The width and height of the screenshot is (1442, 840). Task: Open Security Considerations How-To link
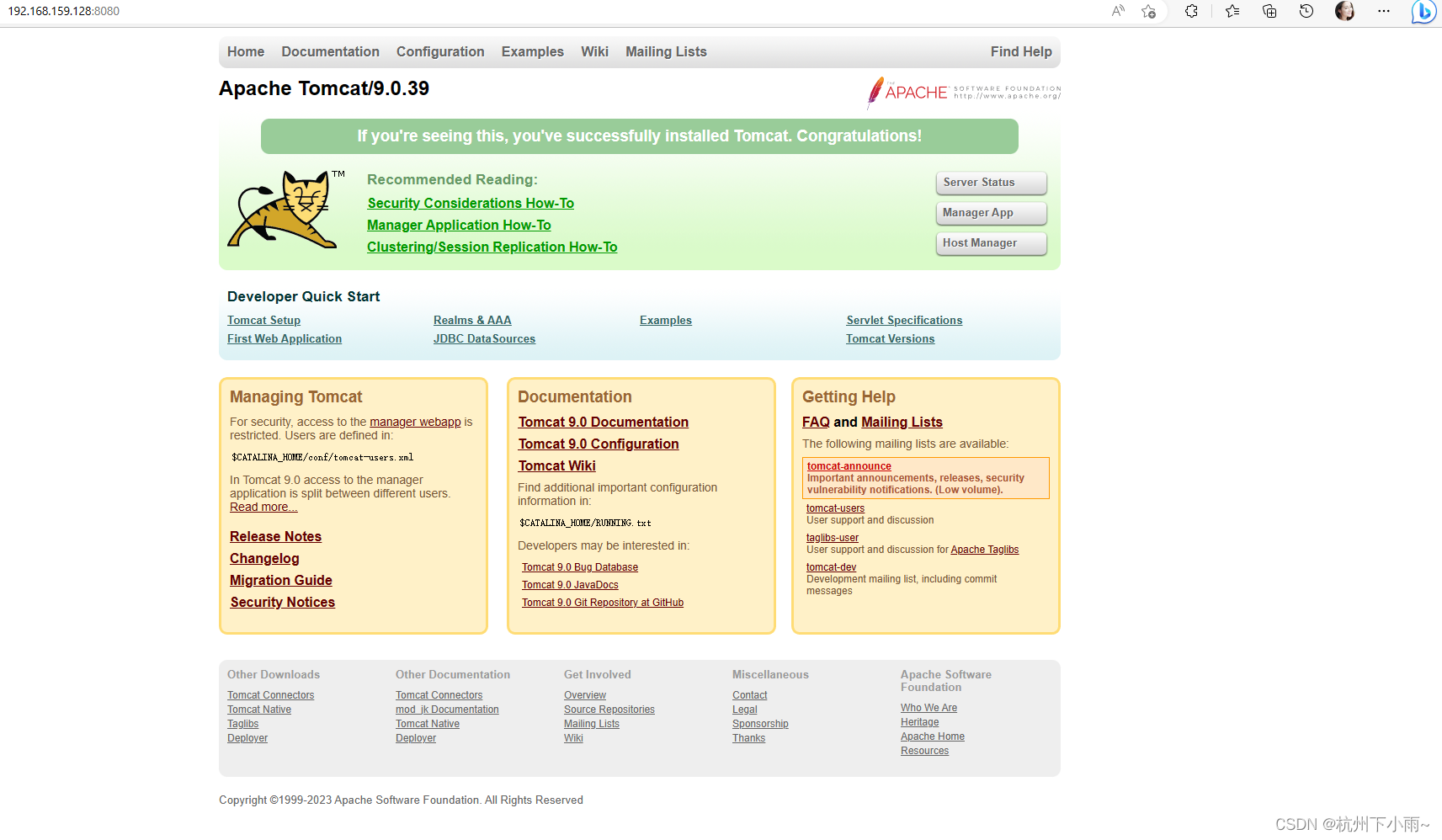coord(471,203)
